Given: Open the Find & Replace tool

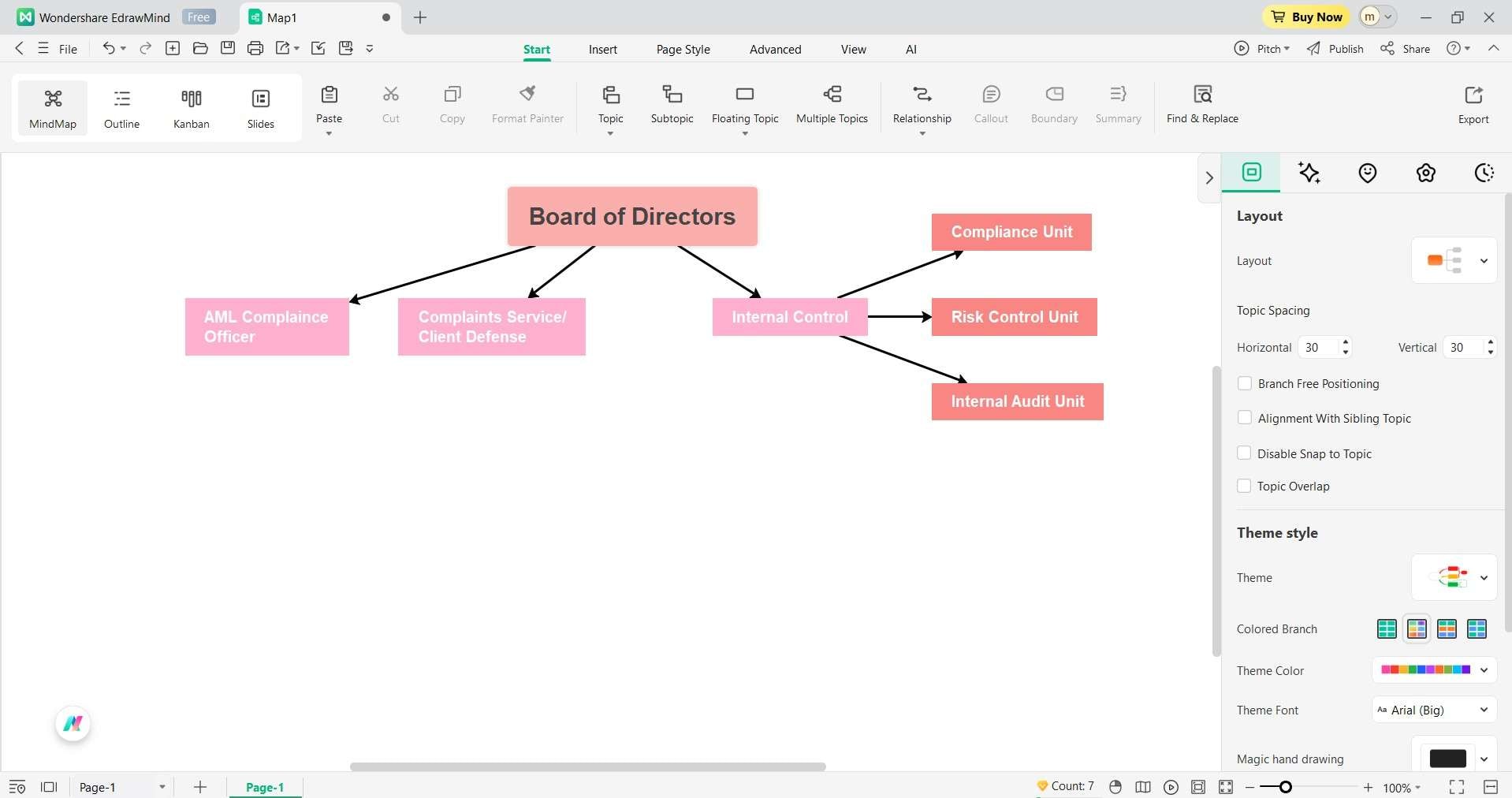Looking at the screenshot, I should coord(1201,105).
